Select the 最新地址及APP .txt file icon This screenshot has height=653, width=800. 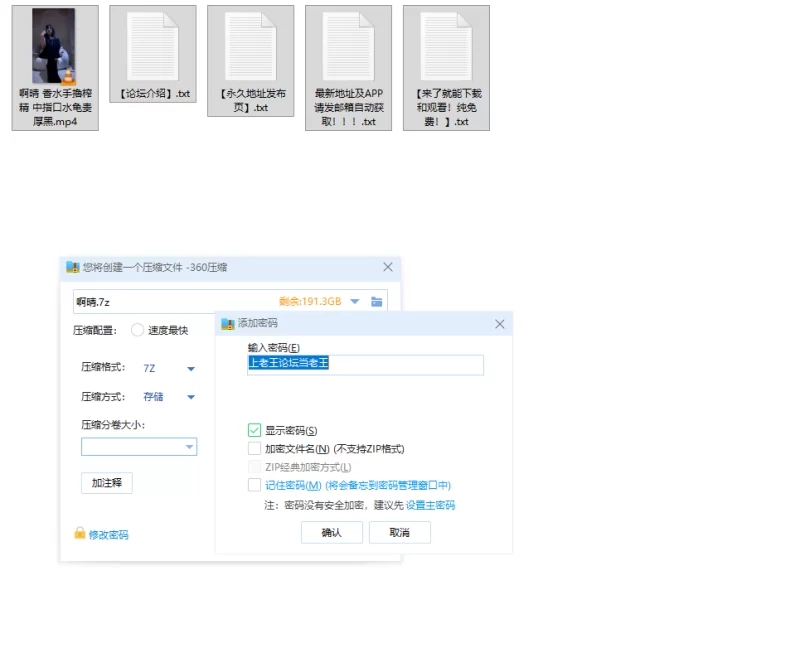(348, 46)
